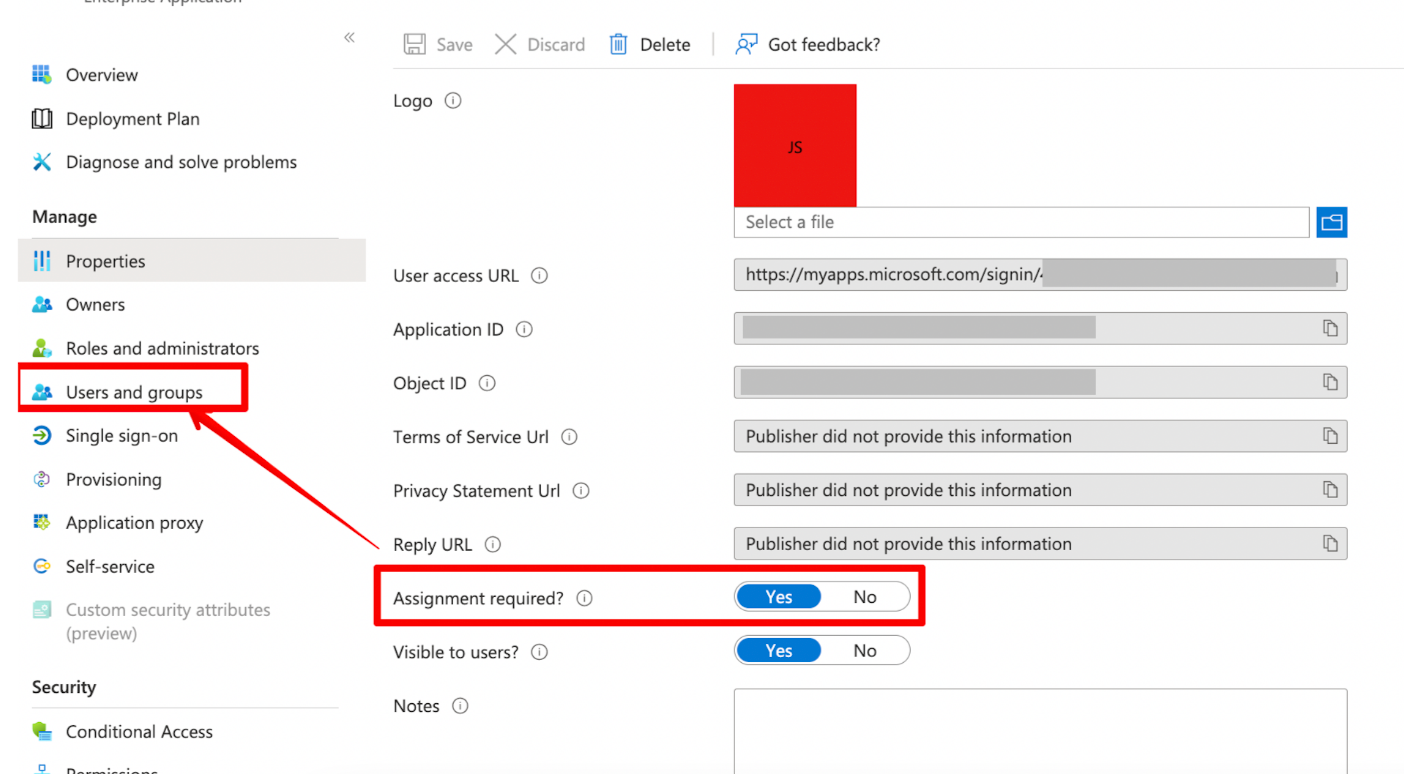The height and width of the screenshot is (774, 1404).
Task: Open Roles and administrators page
Action: click(162, 348)
